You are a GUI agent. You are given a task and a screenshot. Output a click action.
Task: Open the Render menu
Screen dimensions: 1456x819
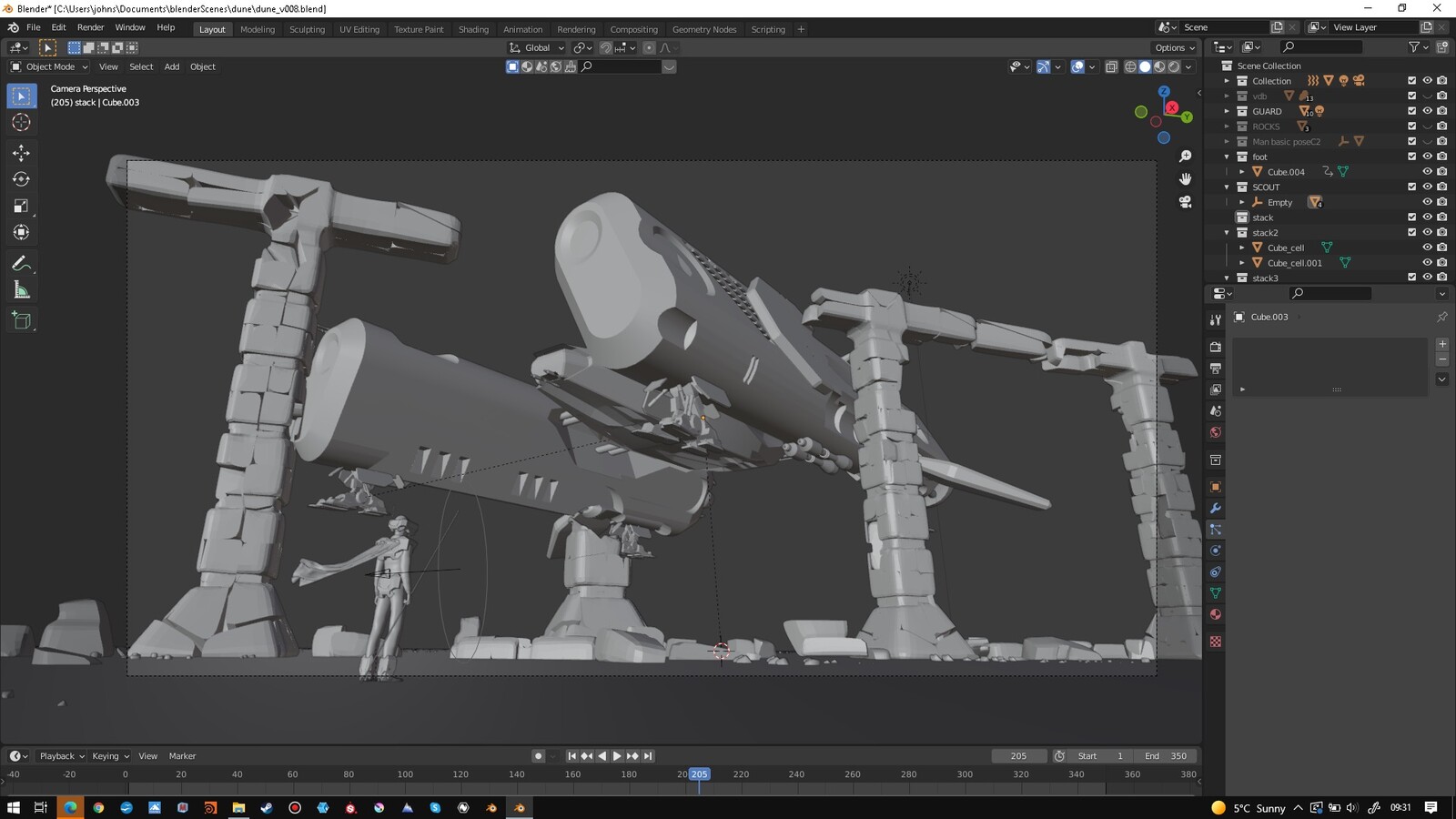[x=90, y=27]
